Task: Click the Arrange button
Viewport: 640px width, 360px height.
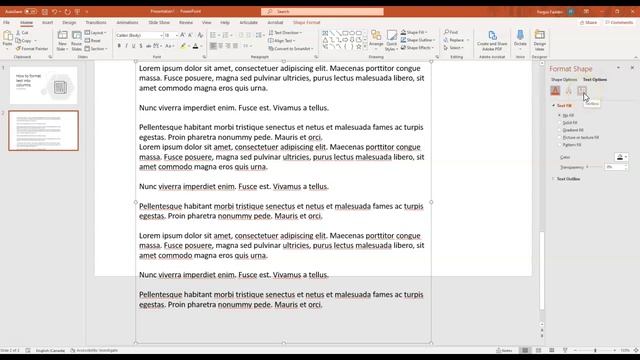Action: [x=376, y=40]
